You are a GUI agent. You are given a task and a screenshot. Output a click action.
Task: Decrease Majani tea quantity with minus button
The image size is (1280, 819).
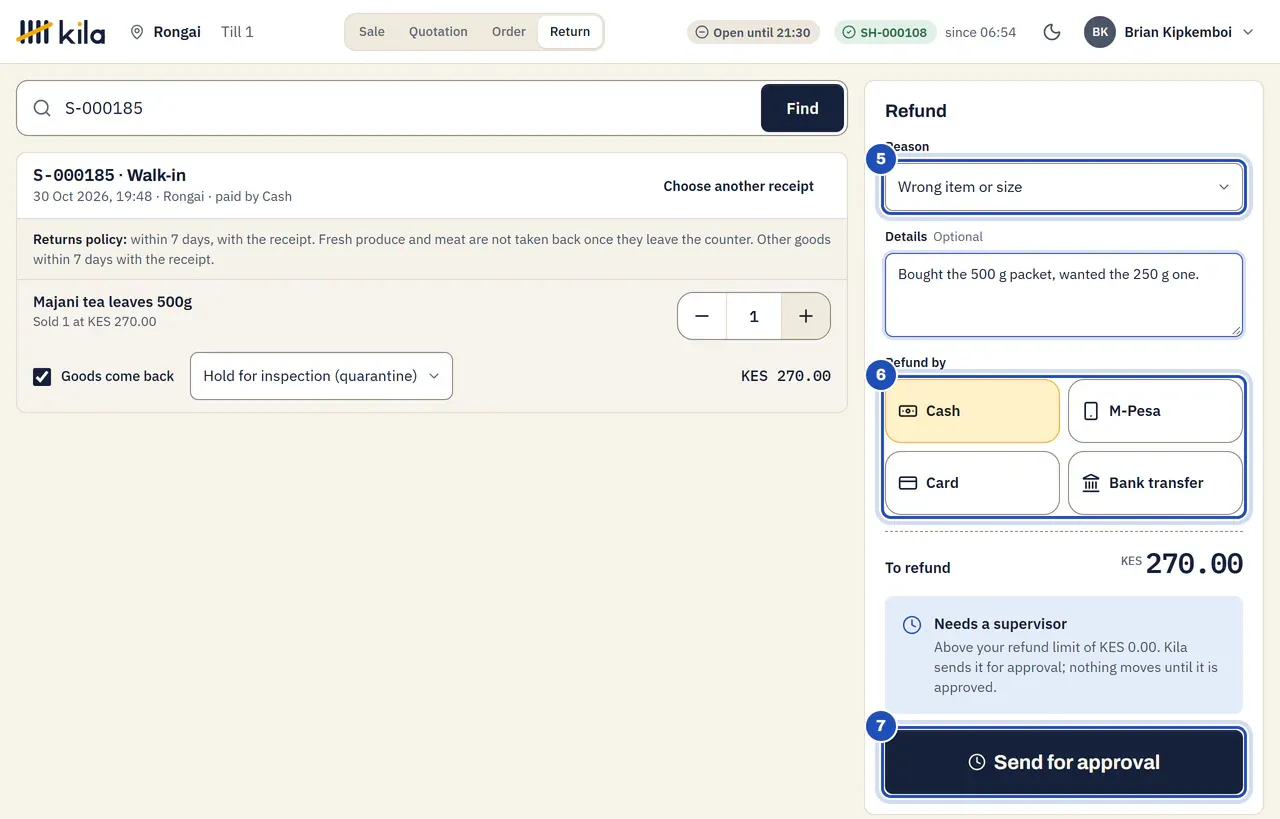pos(702,316)
